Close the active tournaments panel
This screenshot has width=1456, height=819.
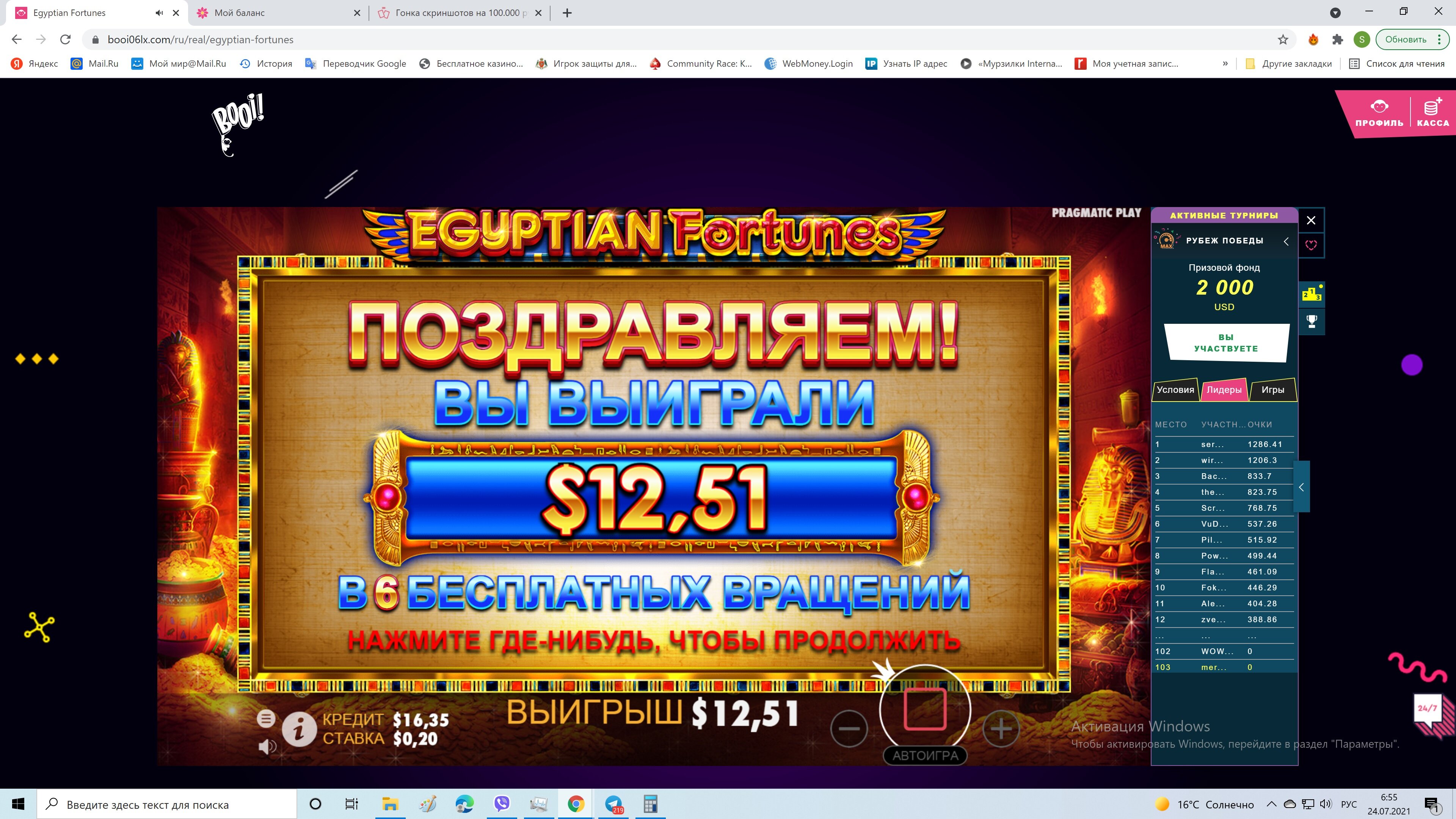(x=1311, y=220)
